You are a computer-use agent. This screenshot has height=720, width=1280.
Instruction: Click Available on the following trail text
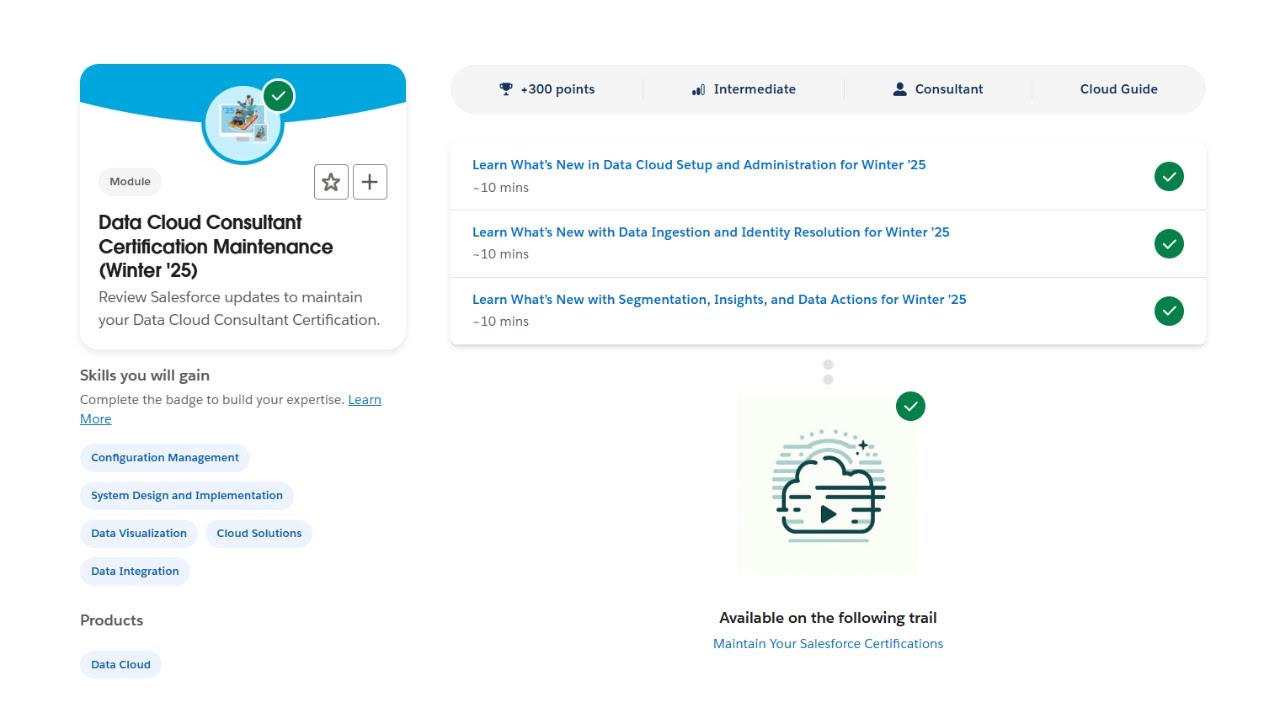pyautogui.click(x=828, y=618)
